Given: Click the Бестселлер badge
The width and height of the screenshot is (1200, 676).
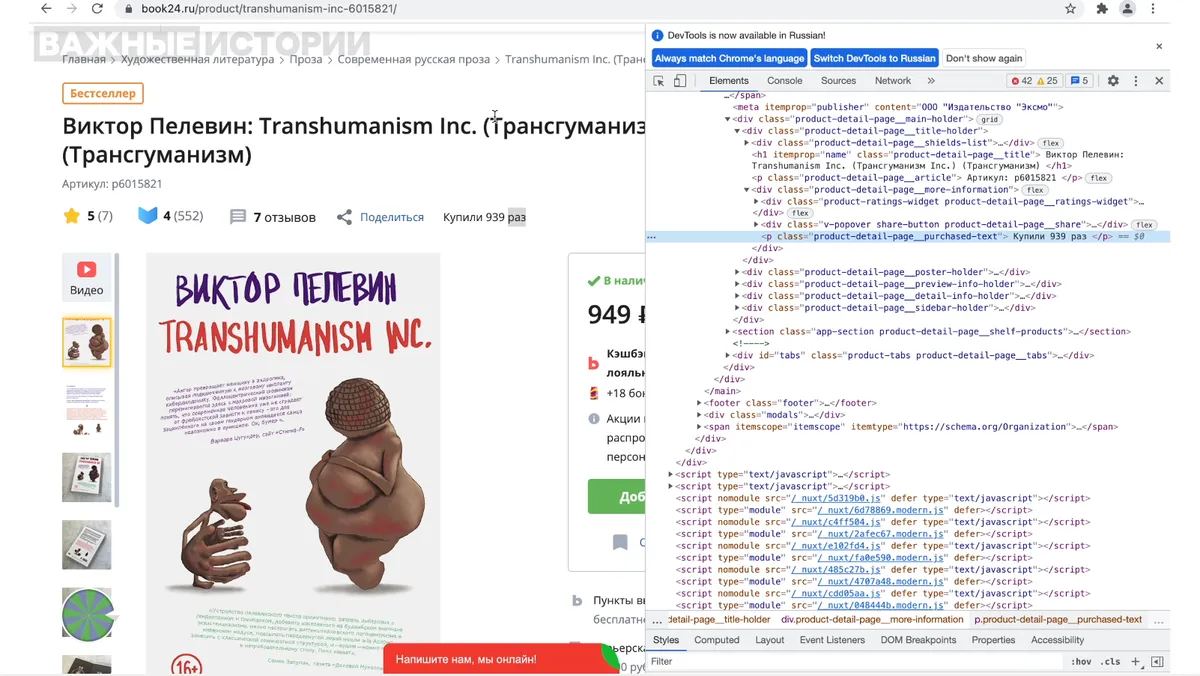Looking at the screenshot, I should point(103,94).
